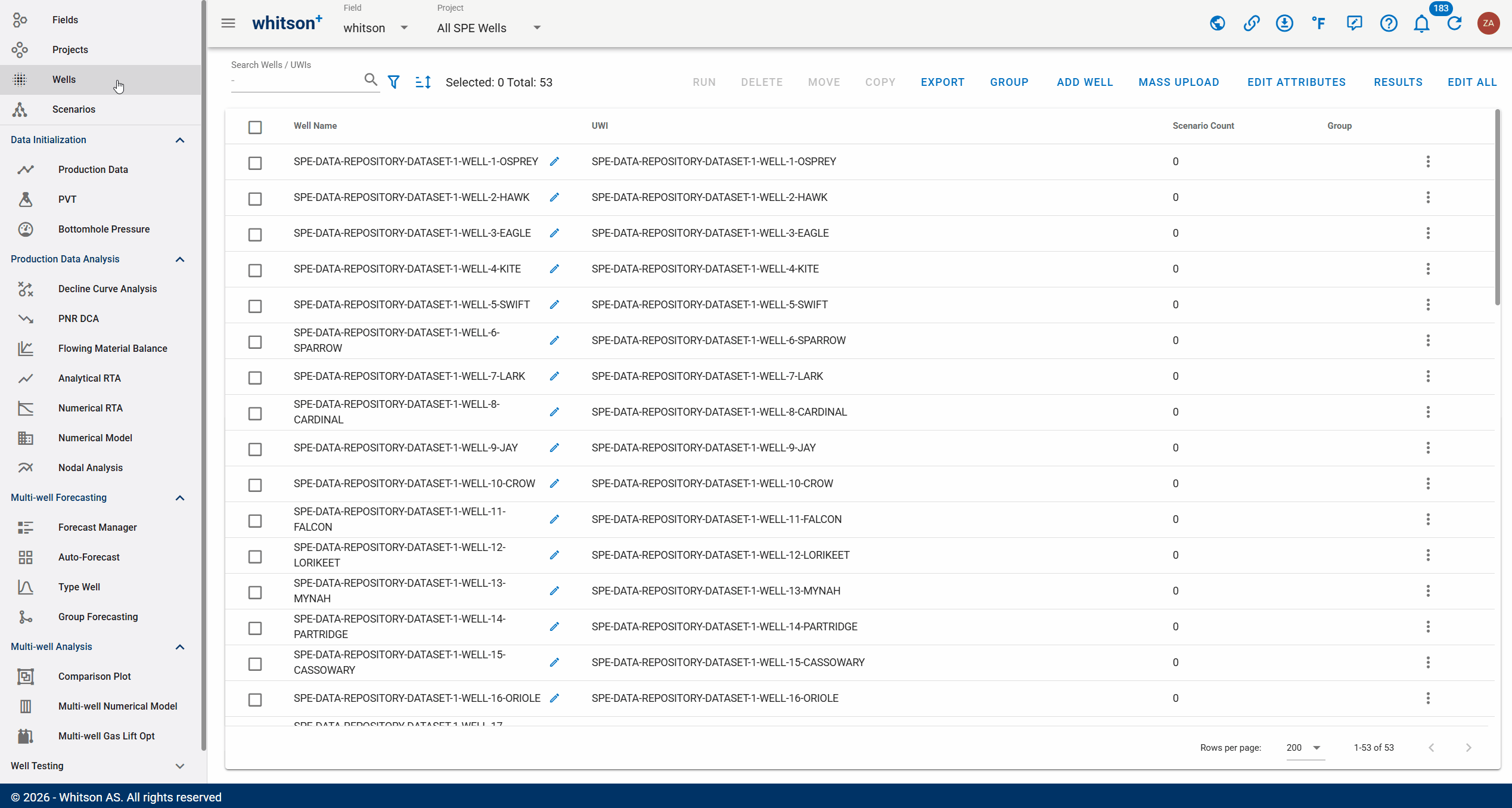This screenshot has height=808, width=1512.
Task: Open Scenarios in the sidebar
Action: [100, 110]
